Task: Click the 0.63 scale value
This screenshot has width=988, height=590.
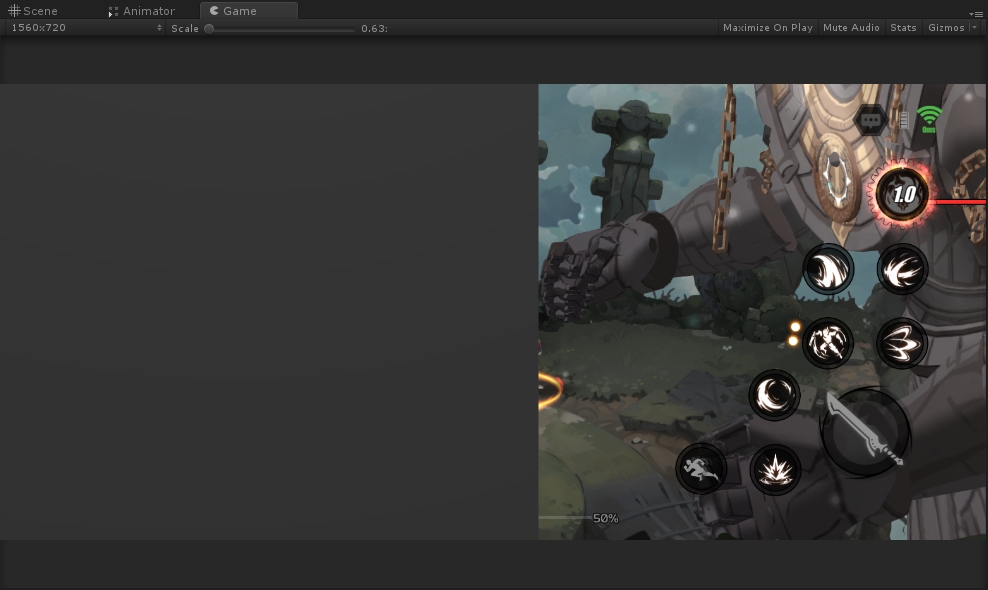Action: click(x=374, y=28)
